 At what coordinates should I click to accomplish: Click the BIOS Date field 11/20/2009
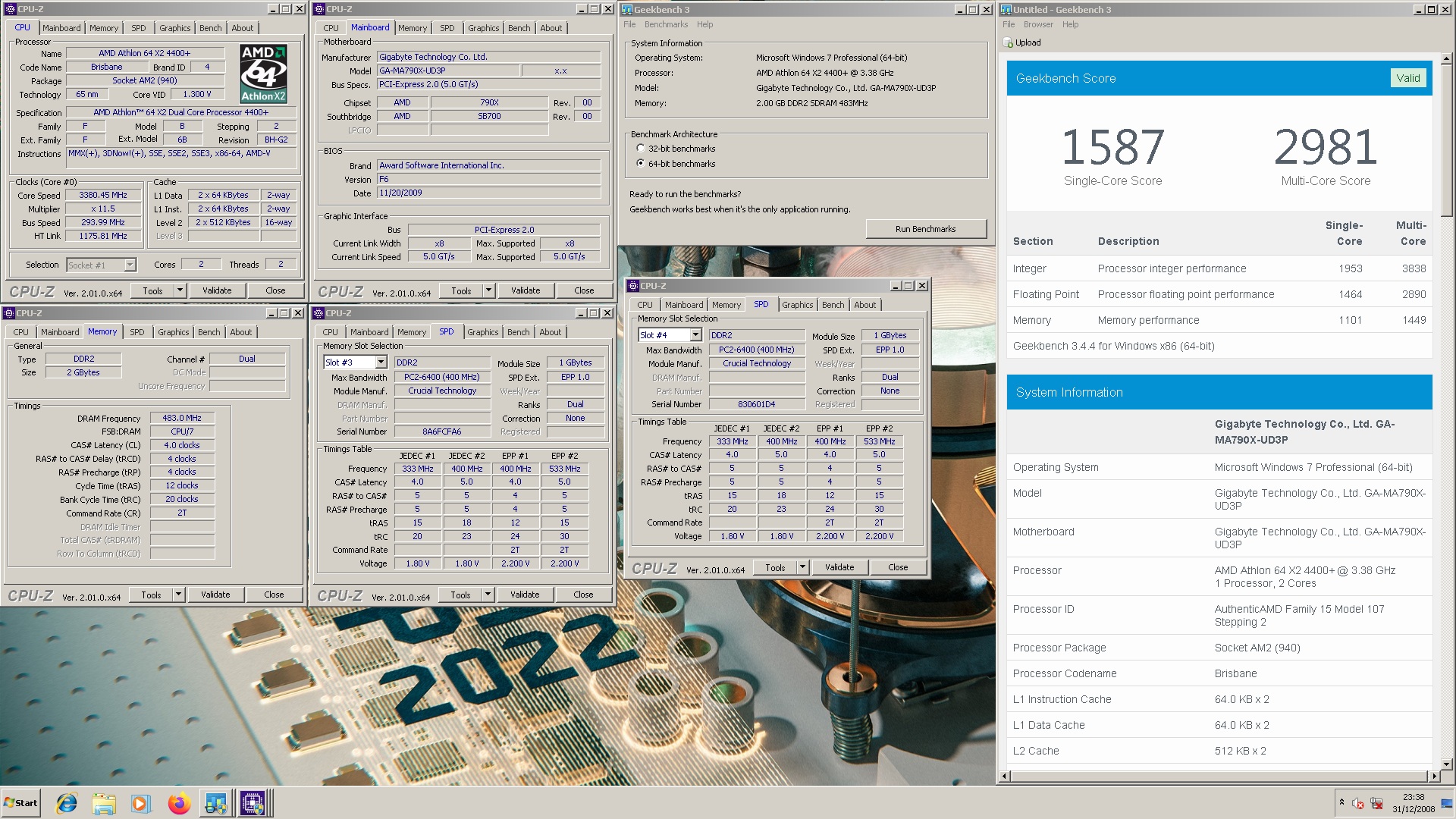[489, 193]
